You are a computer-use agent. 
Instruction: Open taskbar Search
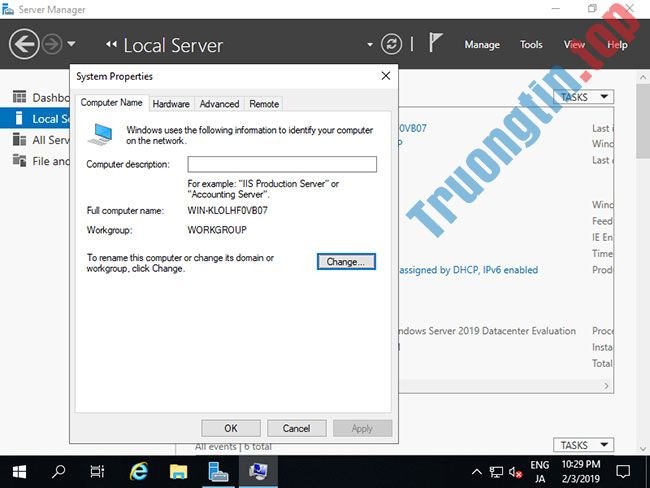coord(58,471)
